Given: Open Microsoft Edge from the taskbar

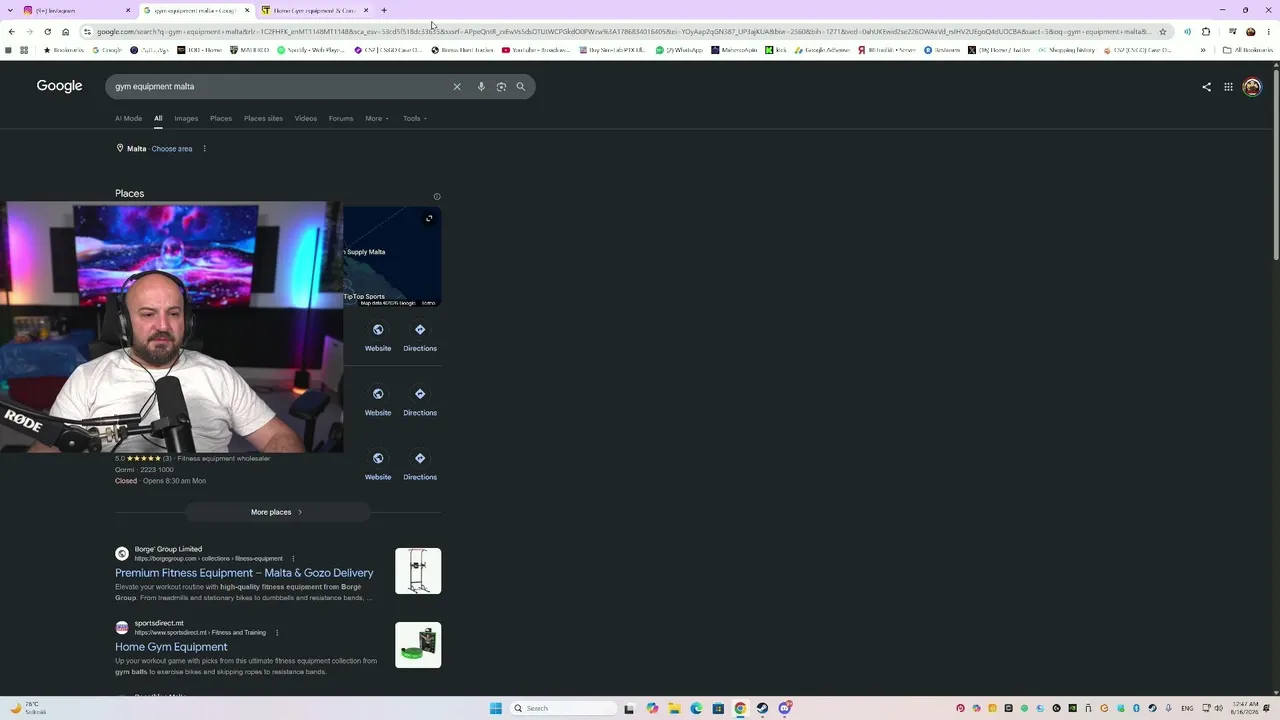Looking at the screenshot, I should tap(696, 709).
